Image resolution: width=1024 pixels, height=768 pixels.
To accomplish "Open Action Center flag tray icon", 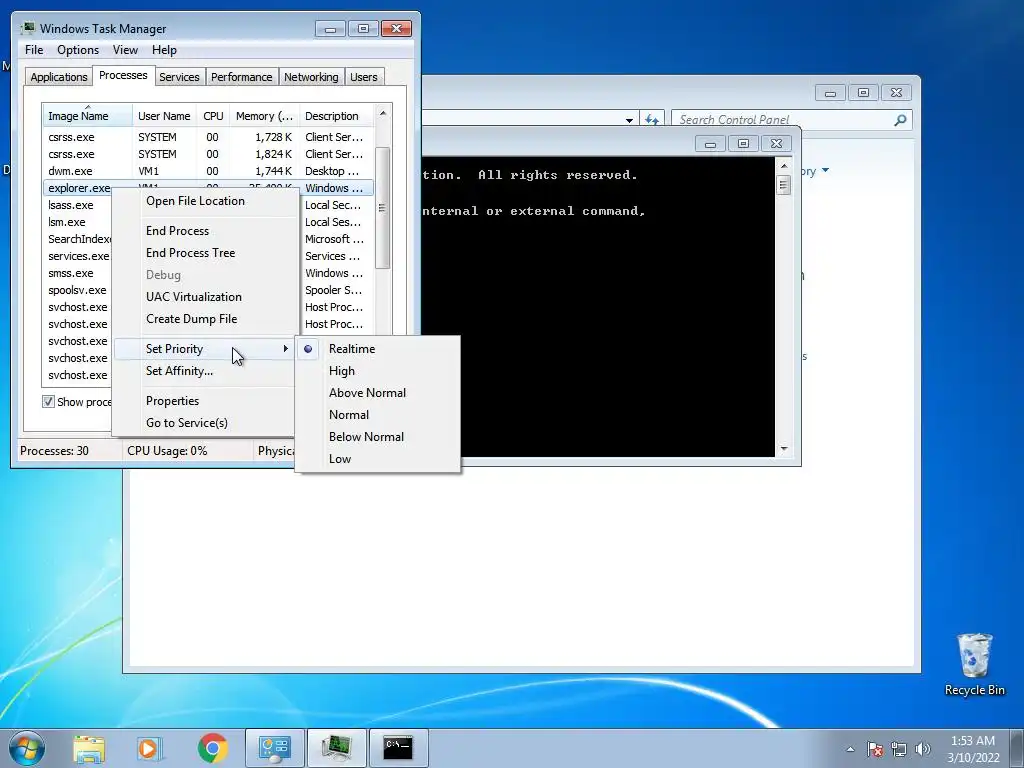I will [874, 749].
